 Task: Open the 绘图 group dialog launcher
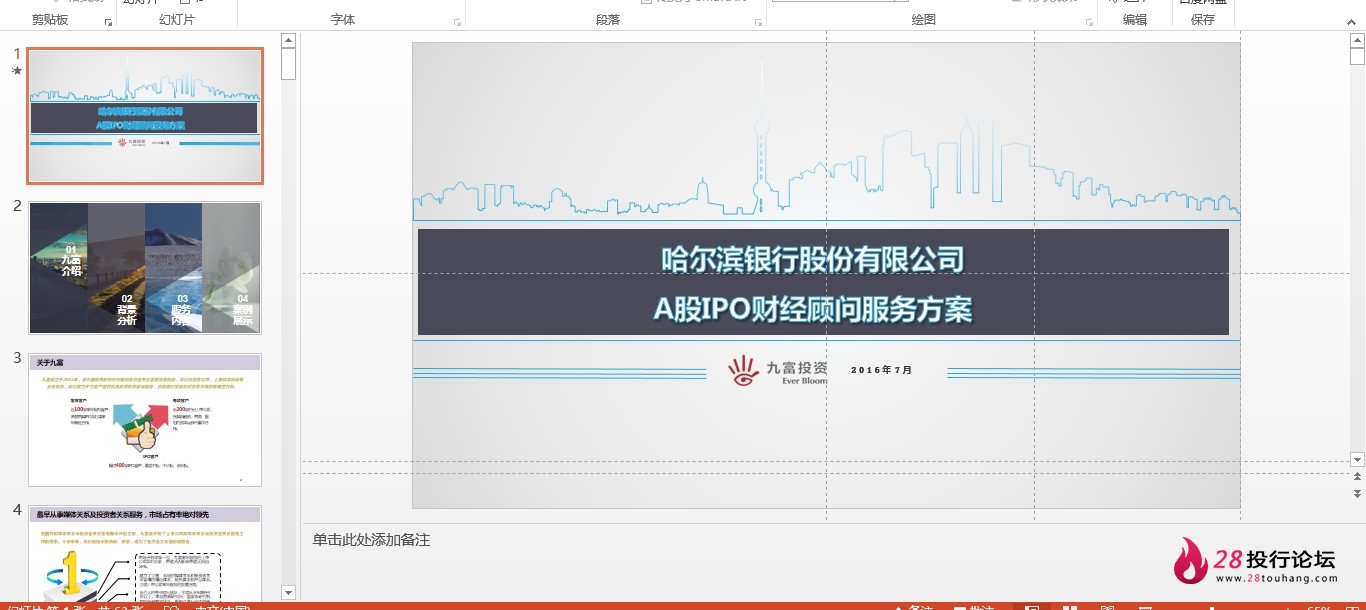(1089, 21)
